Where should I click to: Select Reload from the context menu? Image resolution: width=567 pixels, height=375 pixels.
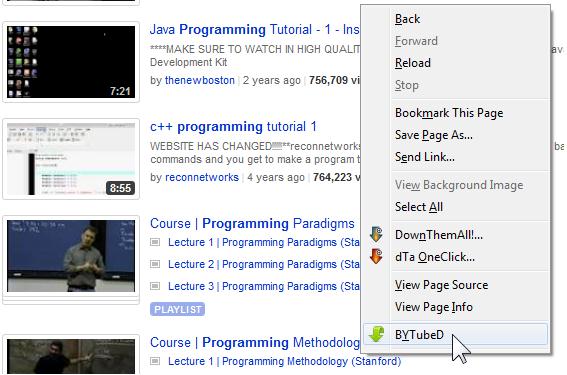pyautogui.click(x=413, y=63)
